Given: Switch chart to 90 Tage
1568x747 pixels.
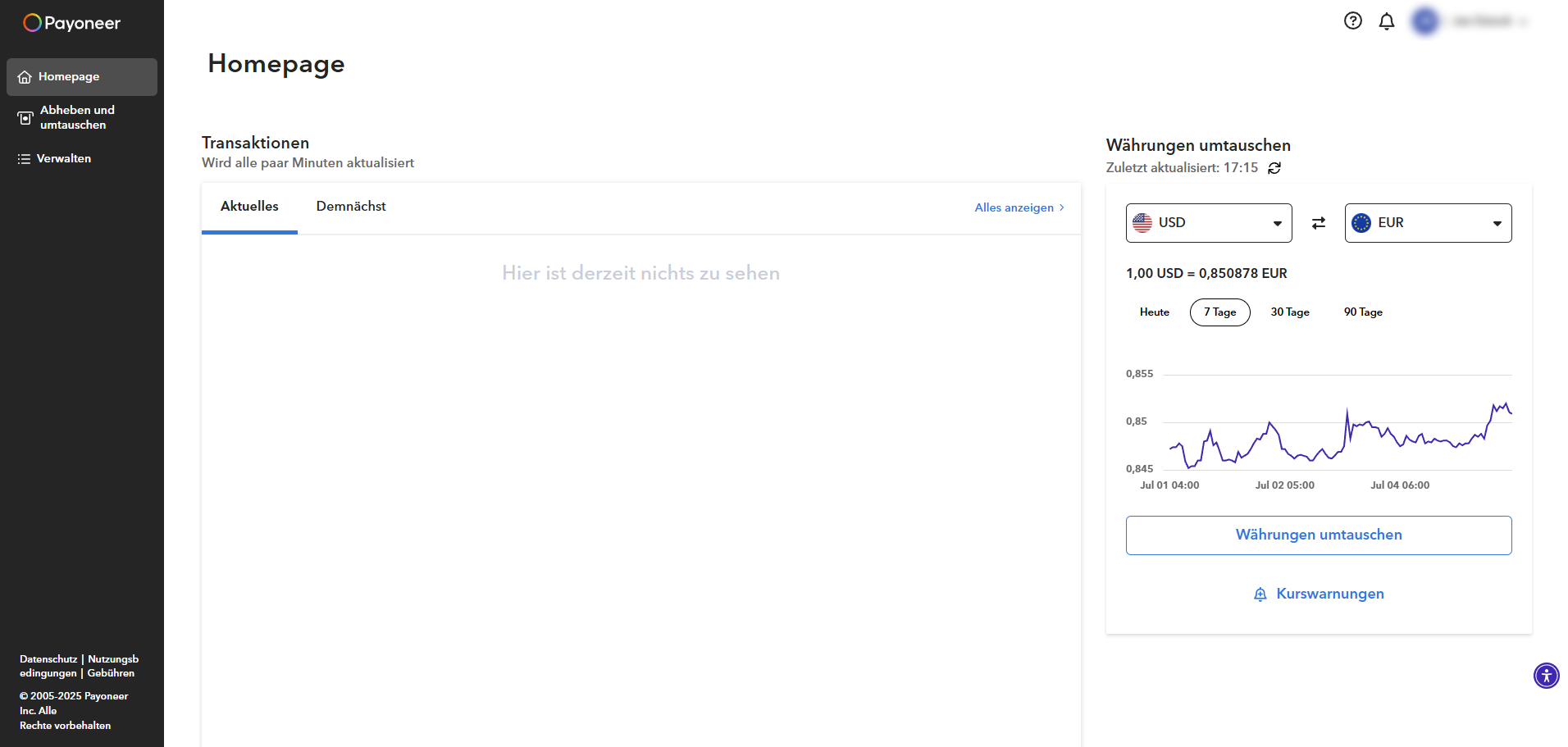Looking at the screenshot, I should [1362, 312].
